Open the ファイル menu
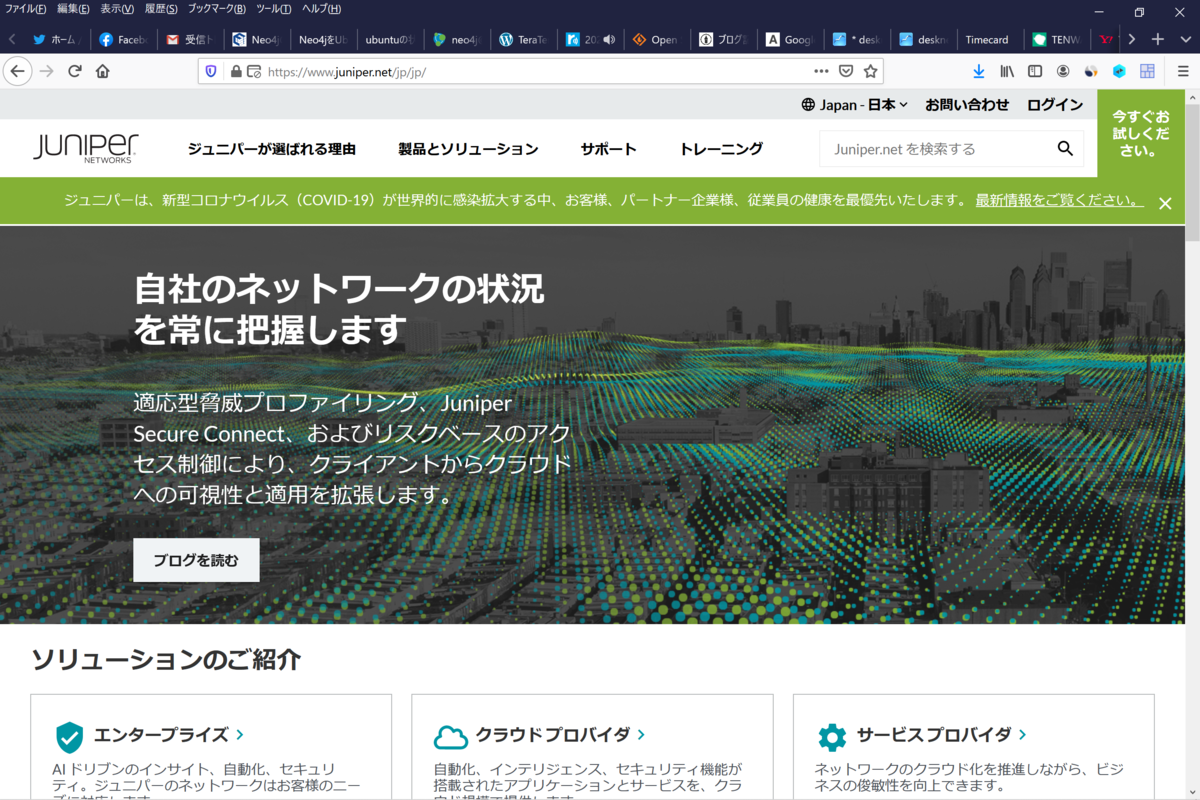This screenshot has width=1200, height=800. click(x=26, y=9)
